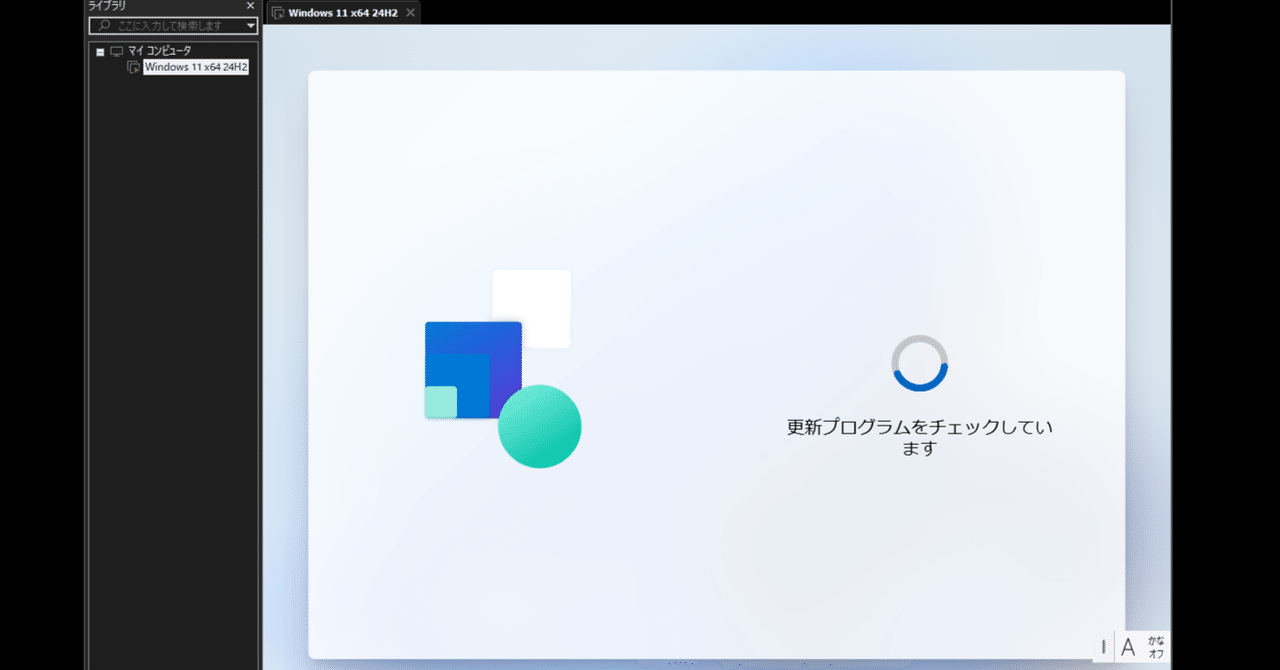Click the green circle in the setup animation
1280x670 pixels.
(540, 427)
